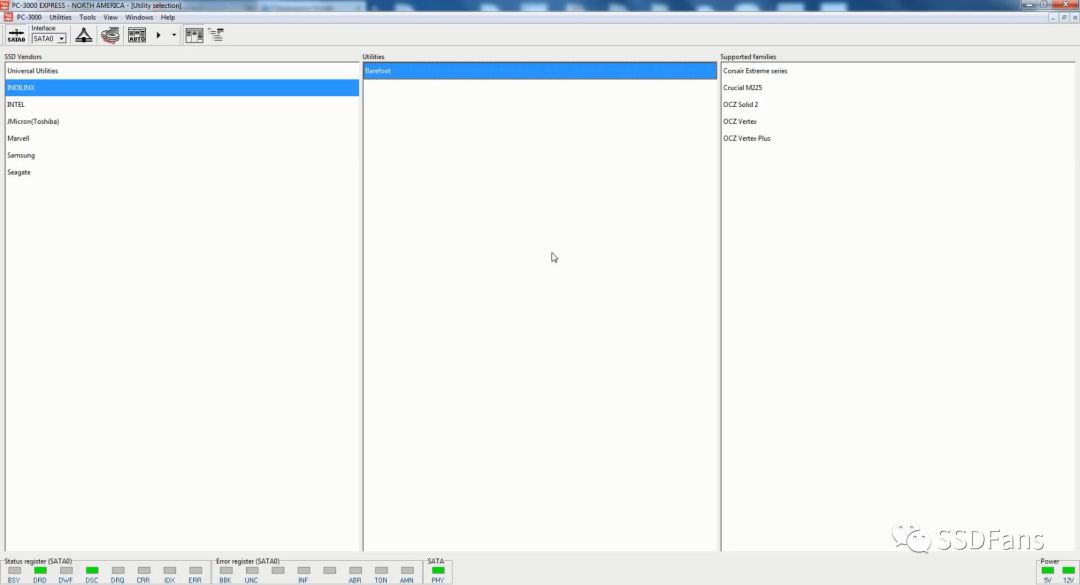Screen dimensions: 1080x585
Task: Open the View menu
Action: point(110,17)
